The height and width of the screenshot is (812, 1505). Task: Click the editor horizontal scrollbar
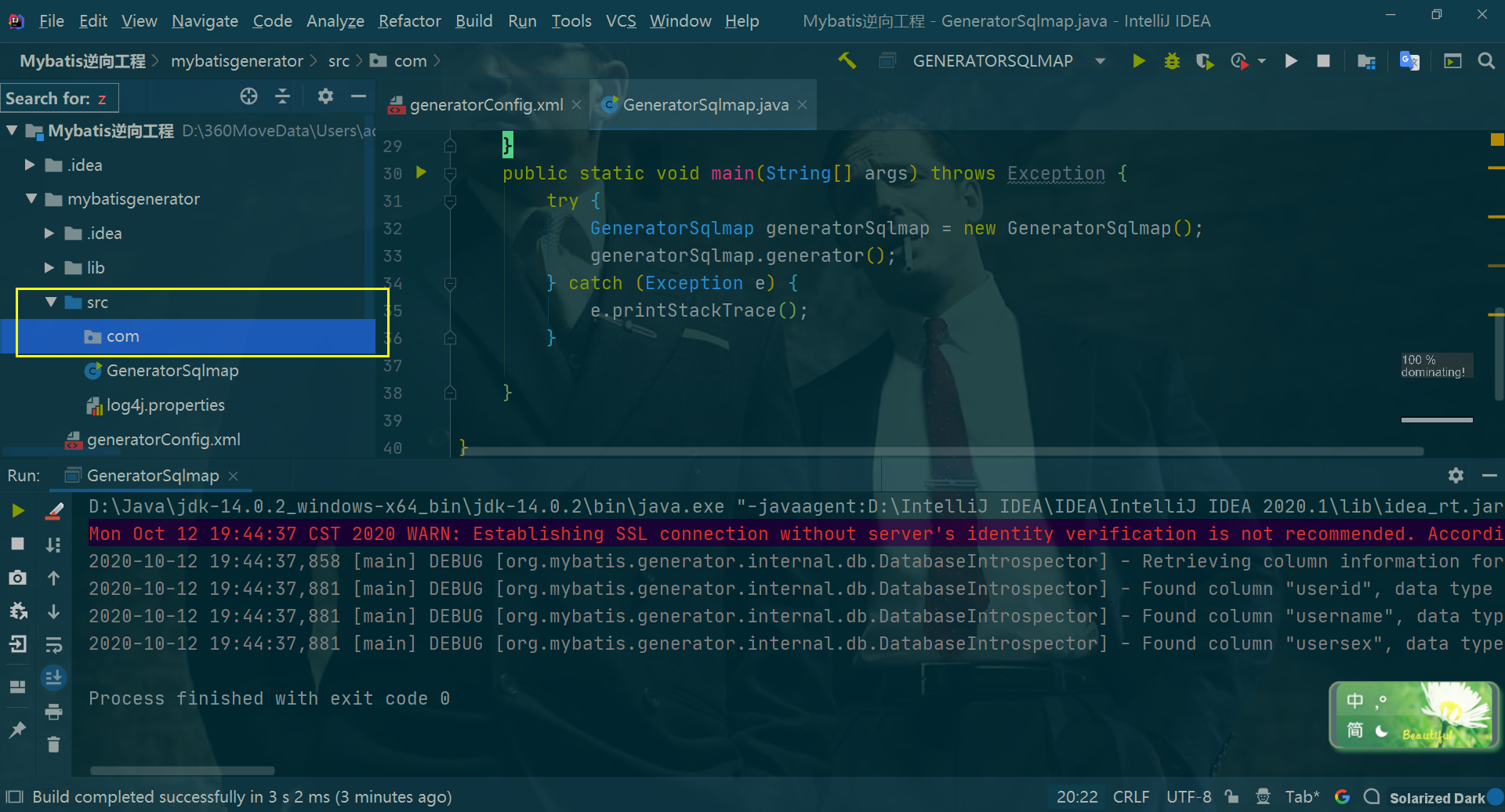942,451
